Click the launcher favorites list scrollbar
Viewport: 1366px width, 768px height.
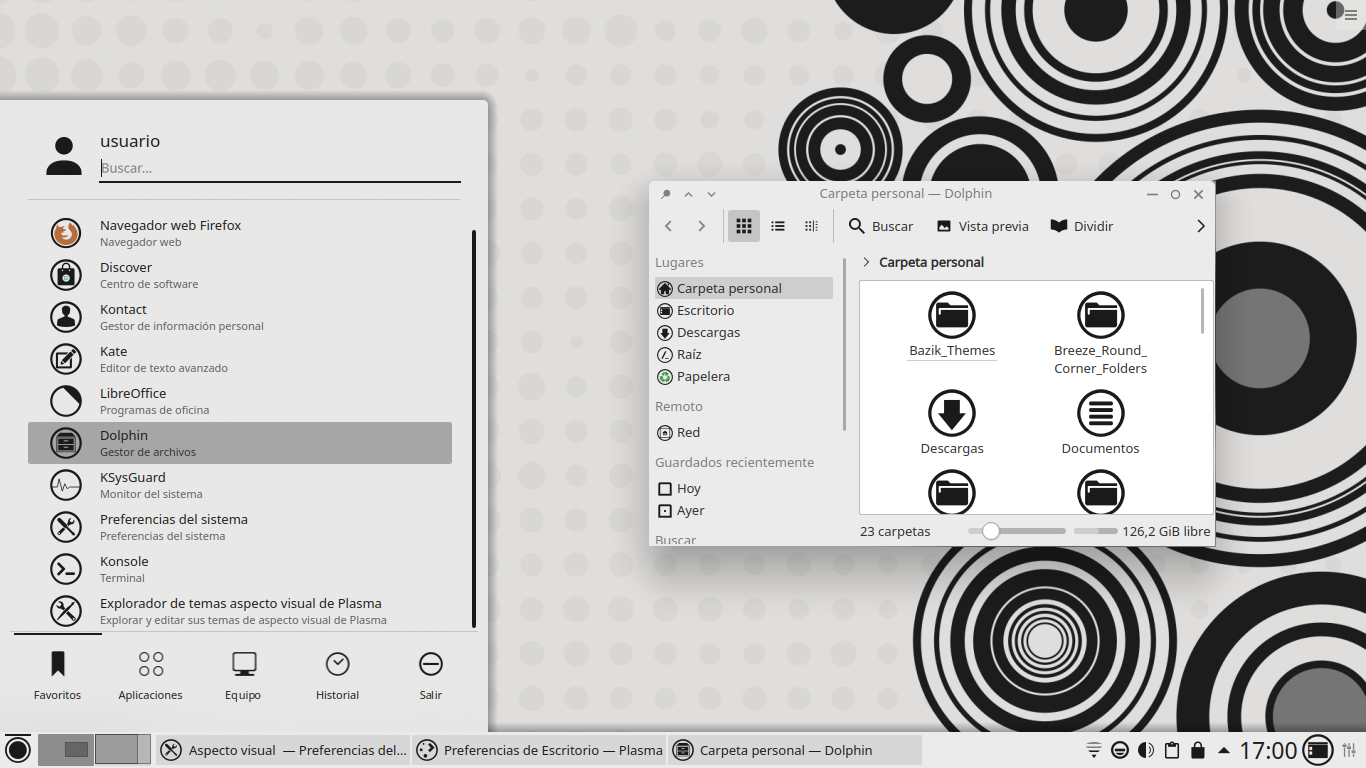[473, 428]
